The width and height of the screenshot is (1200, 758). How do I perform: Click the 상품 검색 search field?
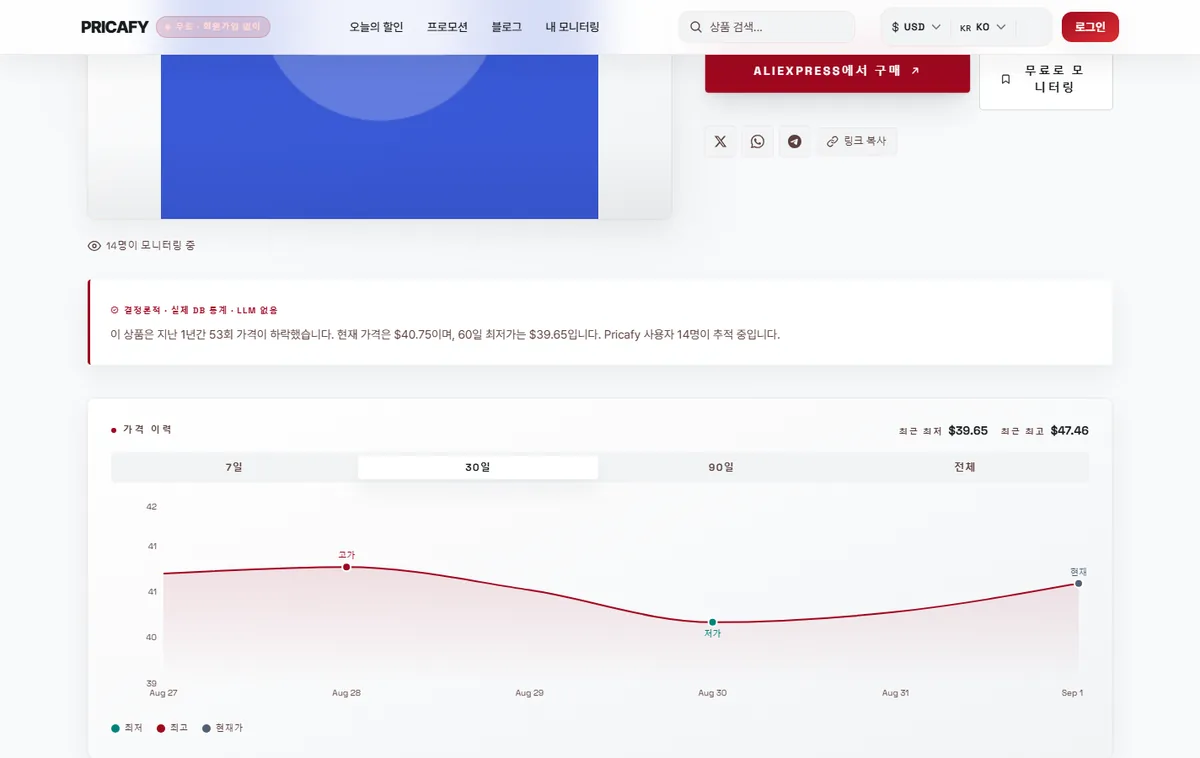[x=767, y=27]
